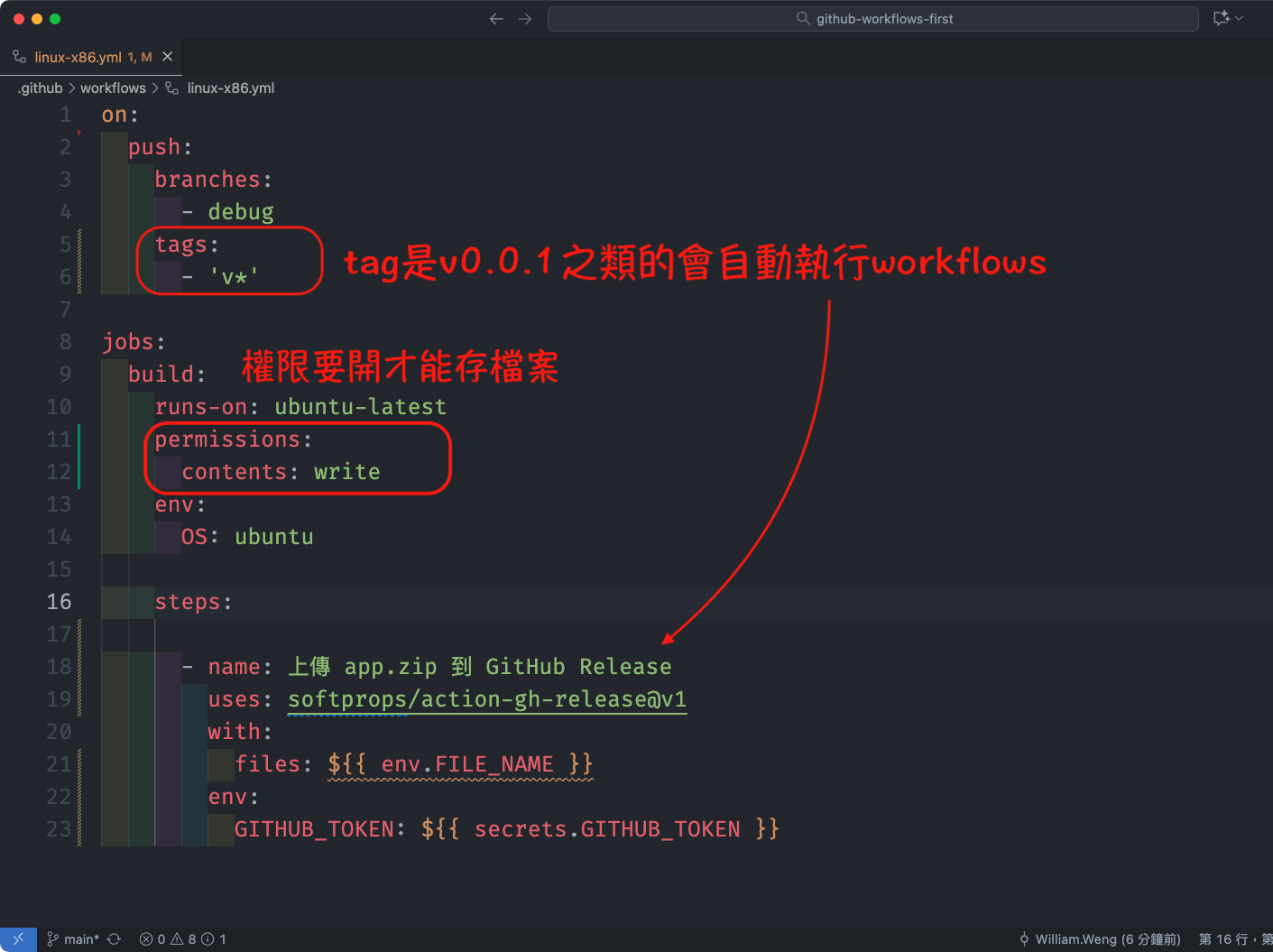The width and height of the screenshot is (1273, 952).
Task: Click the Go Forward arrow in title bar
Action: pyautogui.click(x=525, y=19)
